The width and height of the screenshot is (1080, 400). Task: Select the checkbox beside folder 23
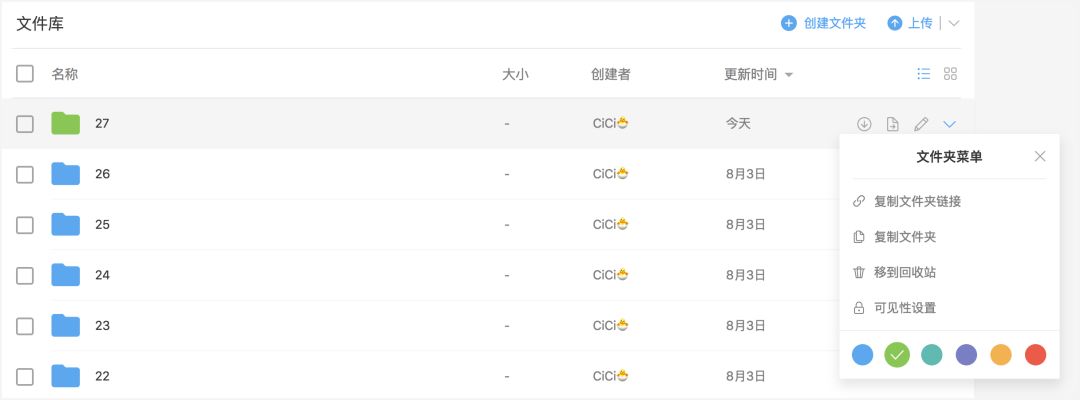point(25,326)
